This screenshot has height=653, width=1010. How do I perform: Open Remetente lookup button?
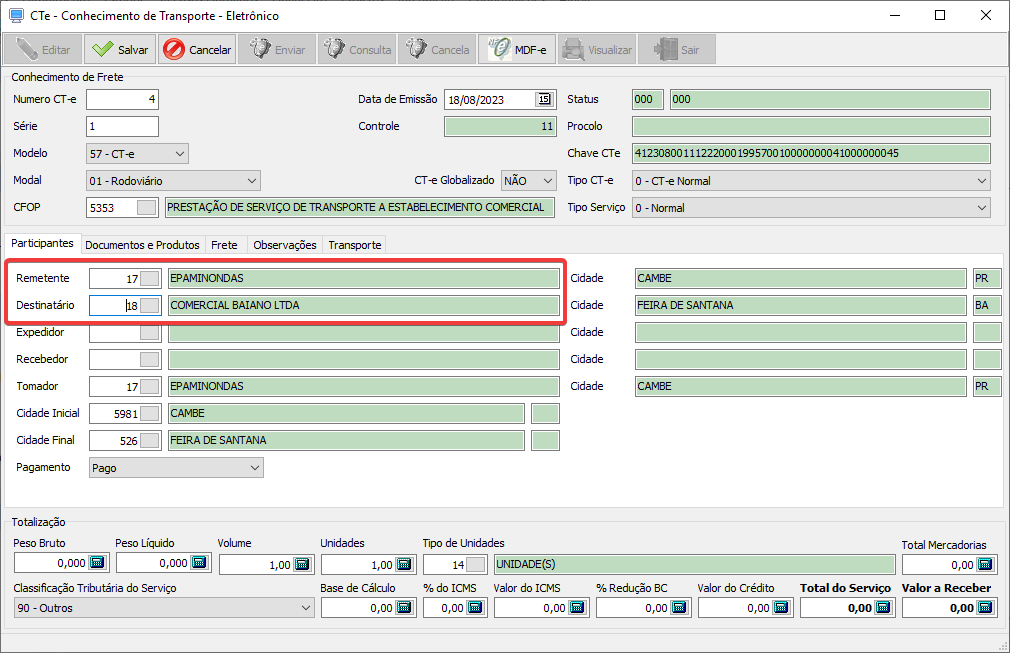(x=149, y=278)
